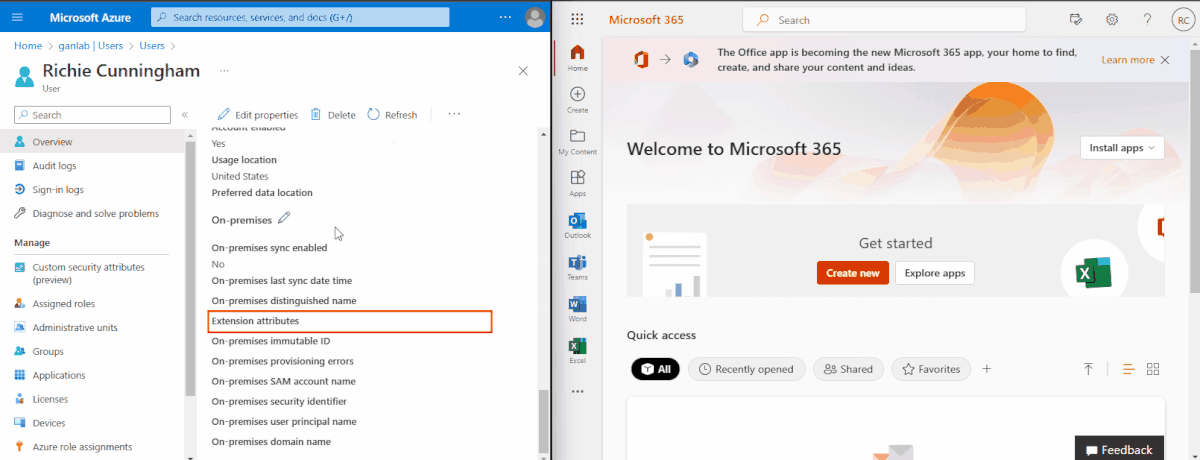Edit On-premises section with pencil icon
1200x460 pixels.
[x=284, y=218]
